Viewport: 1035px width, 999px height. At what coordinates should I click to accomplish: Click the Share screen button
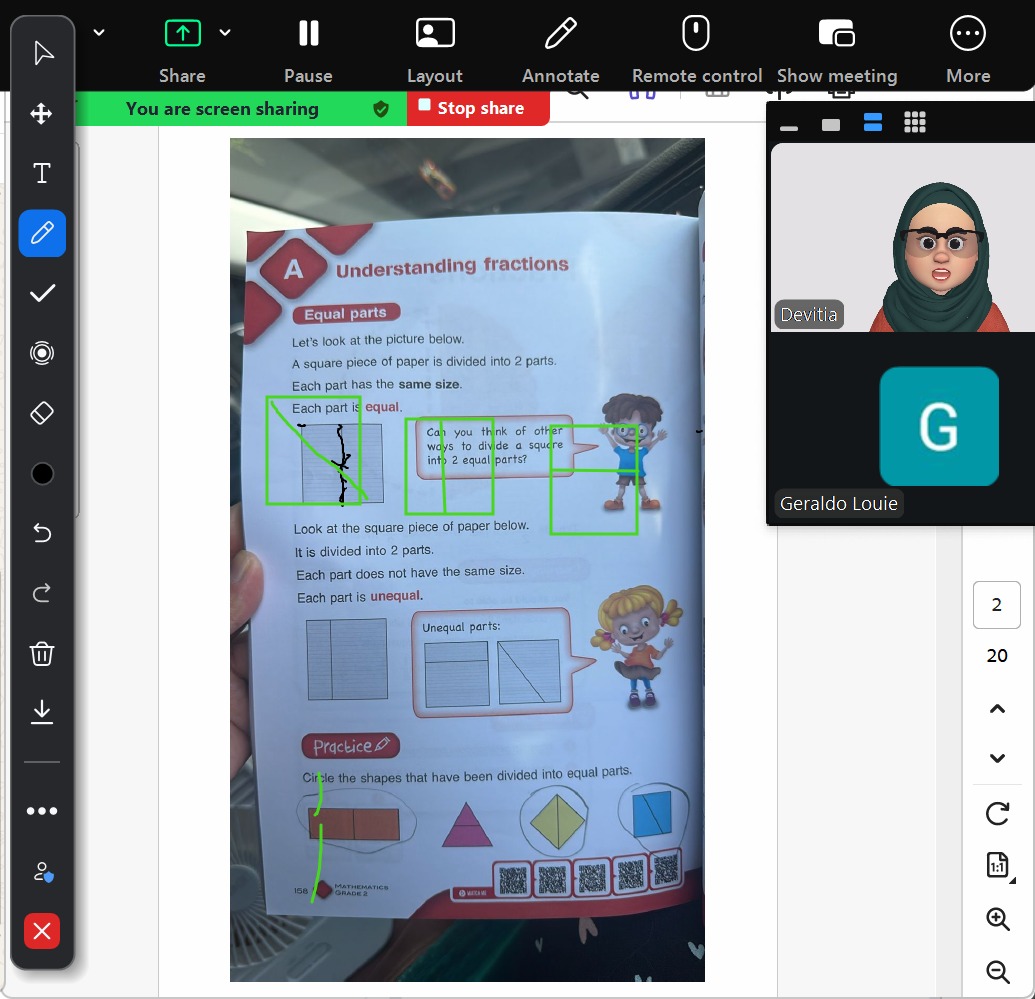[x=182, y=52]
